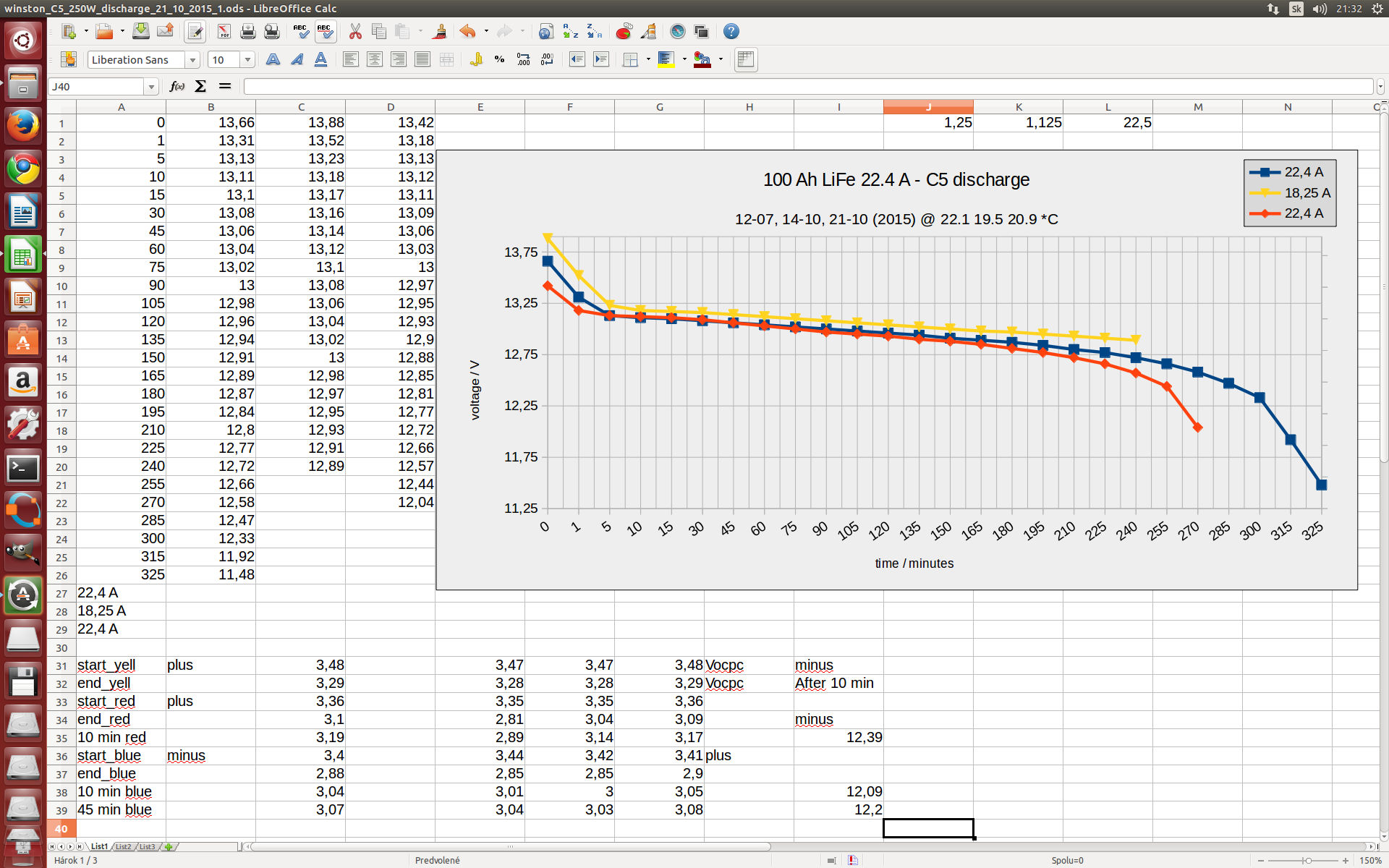Open the Function Wizard
This screenshot has width=1389, height=868.
pos(177,86)
